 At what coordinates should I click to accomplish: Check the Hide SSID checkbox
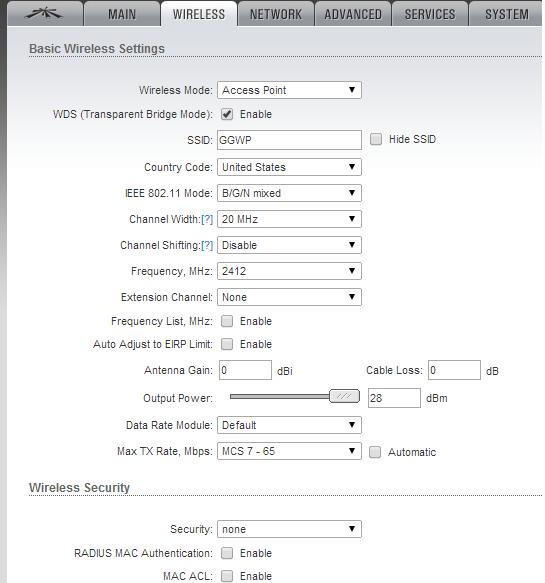pos(376,139)
